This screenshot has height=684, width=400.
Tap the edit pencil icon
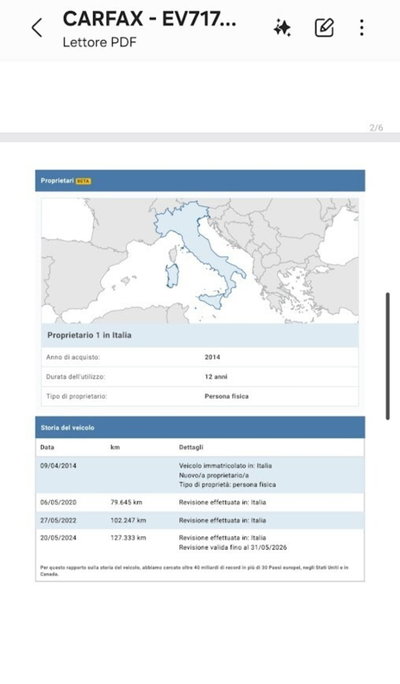tap(324, 27)
